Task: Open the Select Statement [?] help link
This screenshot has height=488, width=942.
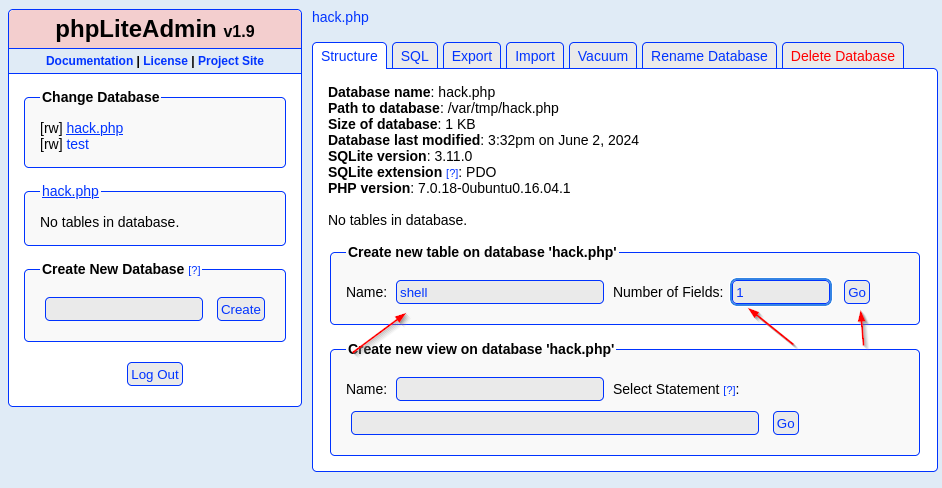Action: tap(729, 390)
